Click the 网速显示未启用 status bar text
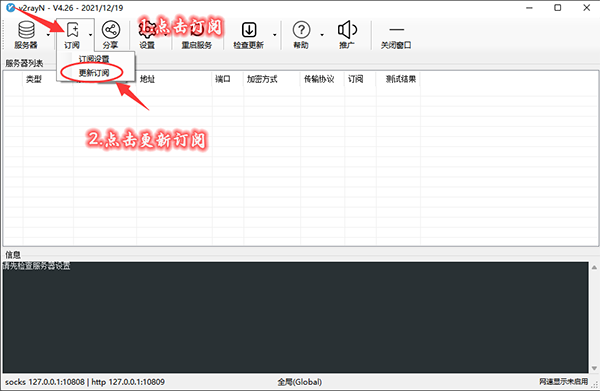 [x=563, y=381]
